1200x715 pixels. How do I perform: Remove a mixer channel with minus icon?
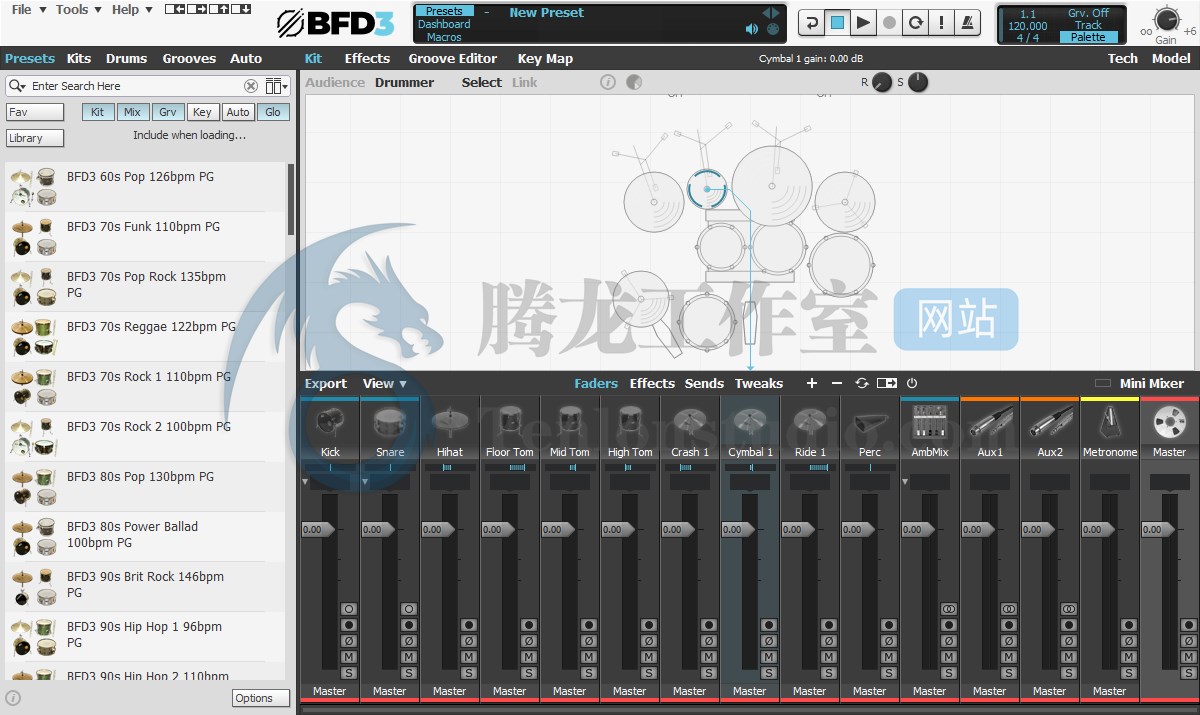point(837,383)
